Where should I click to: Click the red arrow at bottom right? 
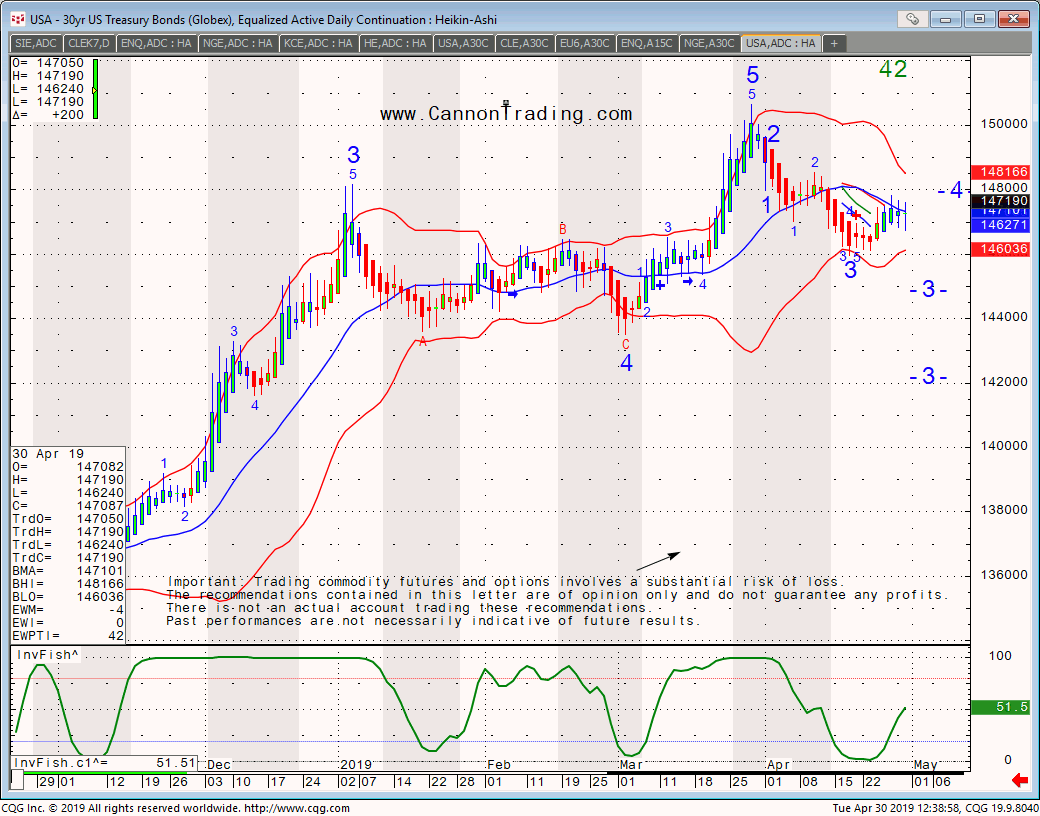pyautogui.click(x=1021, y=780)
